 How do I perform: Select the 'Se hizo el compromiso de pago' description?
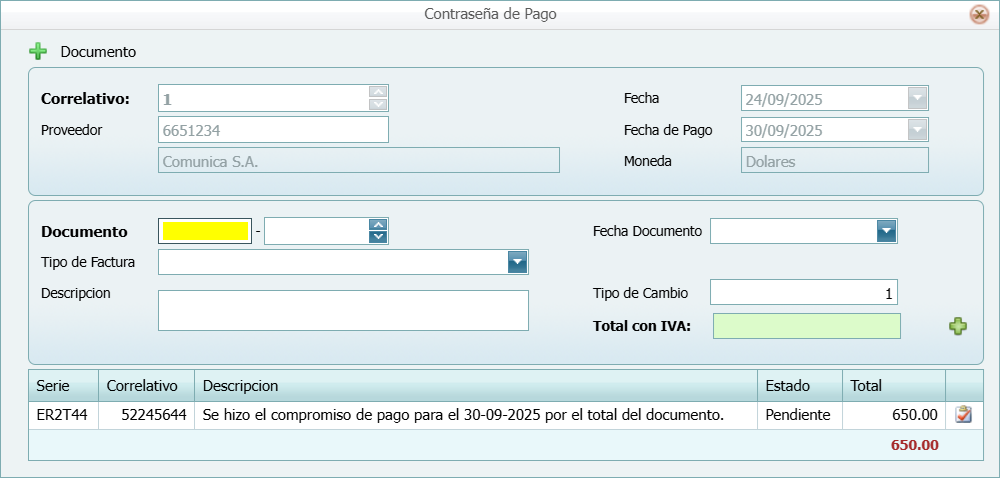(x=476, y=415)
